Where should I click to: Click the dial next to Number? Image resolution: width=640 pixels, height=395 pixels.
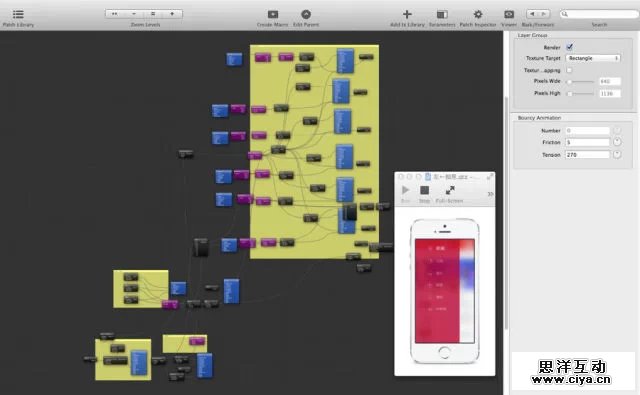click(x=617, y=130)
